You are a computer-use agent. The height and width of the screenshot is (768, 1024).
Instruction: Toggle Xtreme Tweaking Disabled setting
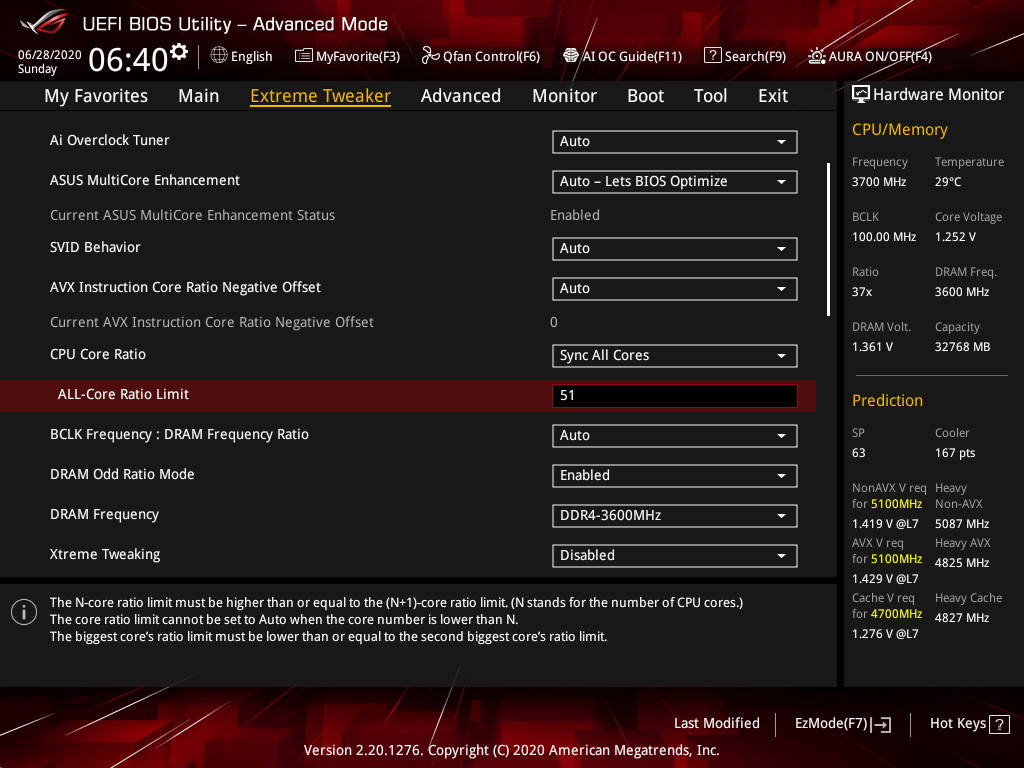pyautogui.click(x=674, y=555)
